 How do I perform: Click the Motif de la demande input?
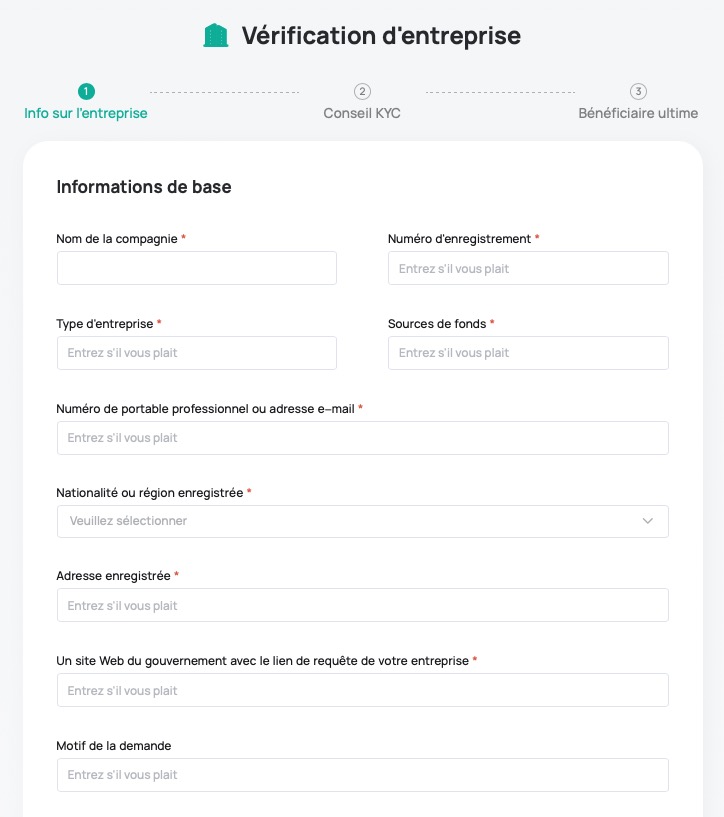tap(363, 775)
